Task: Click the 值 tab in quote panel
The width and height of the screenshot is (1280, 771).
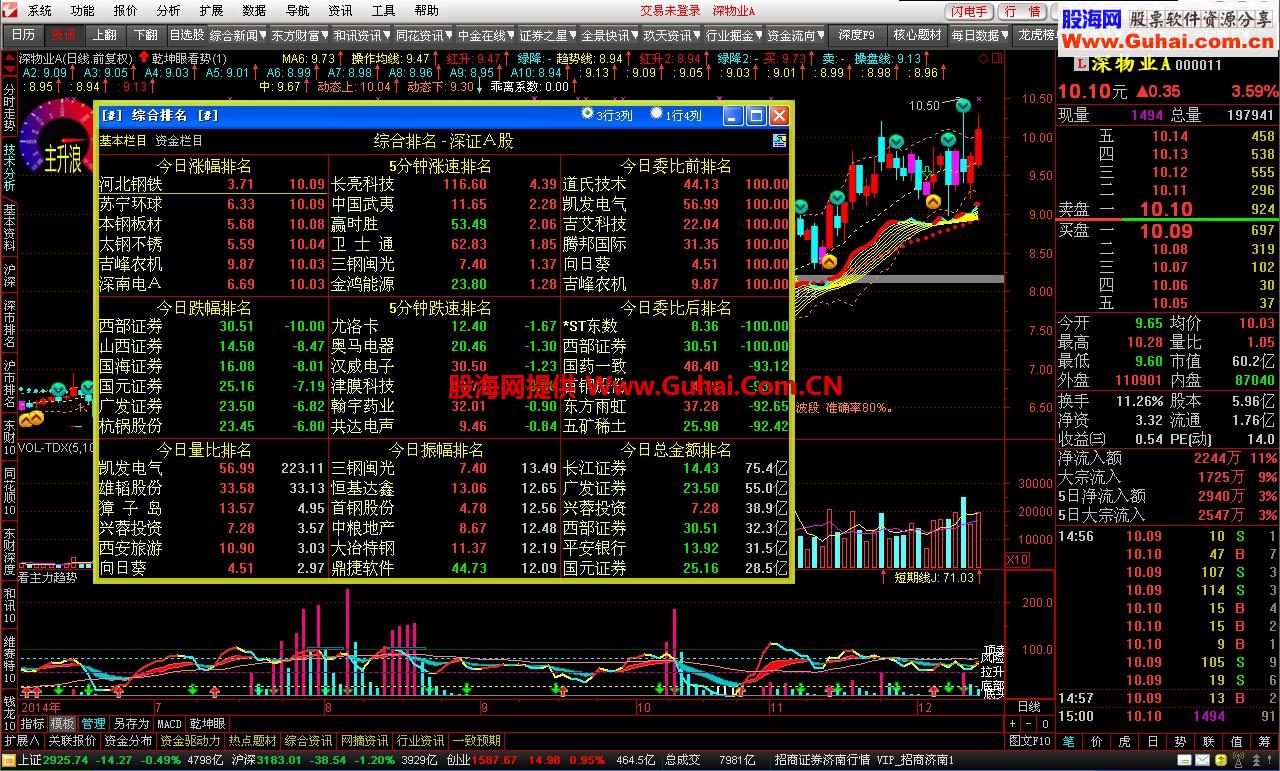Action: click(1236, 741)
